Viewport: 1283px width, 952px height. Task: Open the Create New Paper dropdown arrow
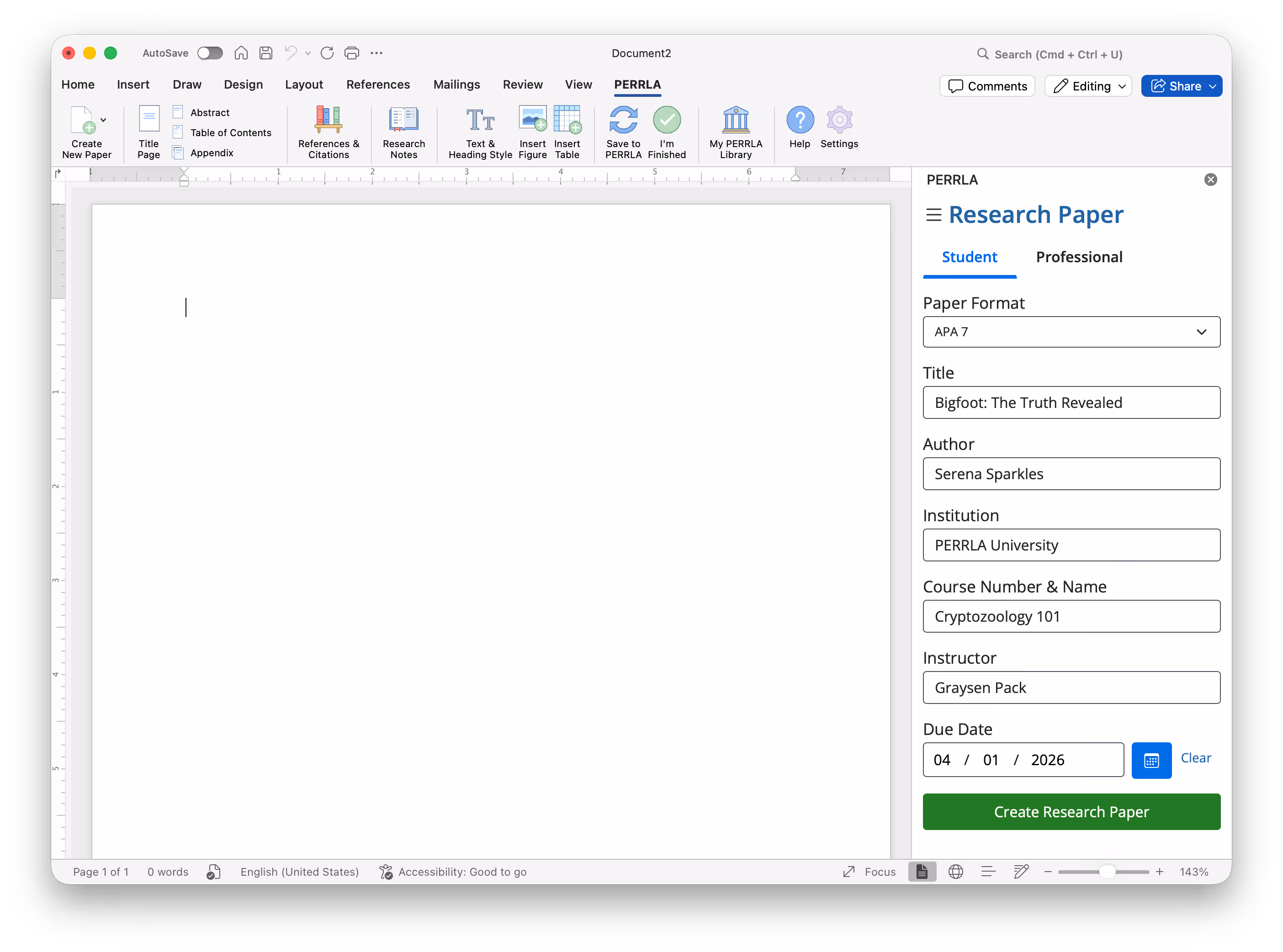point(104,120)
